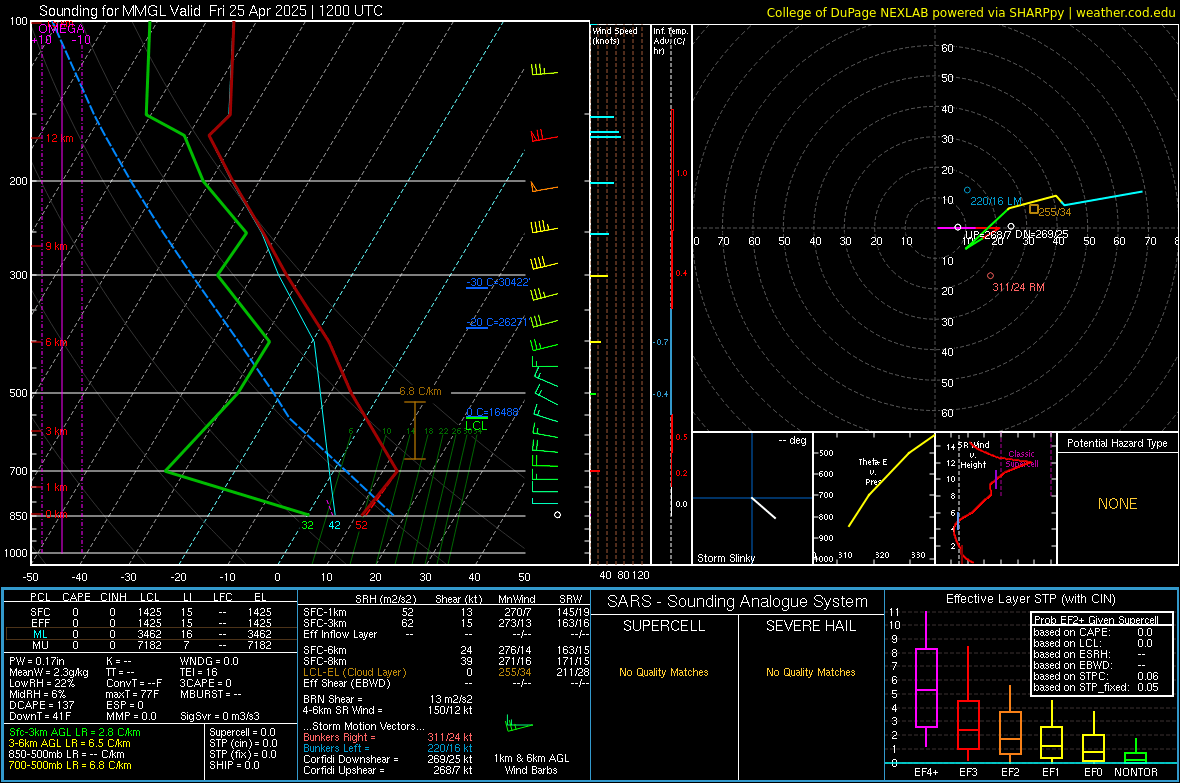Viewport: 1180px width, 783px height.
Task: Click the -30 C=30422' level label
Action: [497, 282]
